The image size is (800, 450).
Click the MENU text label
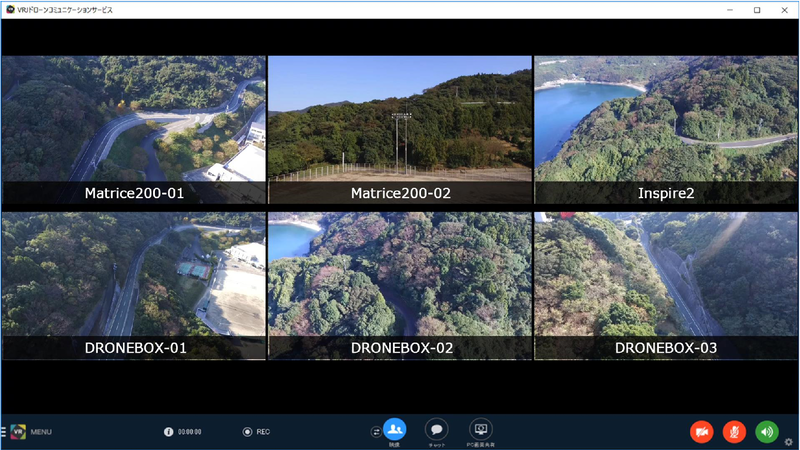point(41,432)
